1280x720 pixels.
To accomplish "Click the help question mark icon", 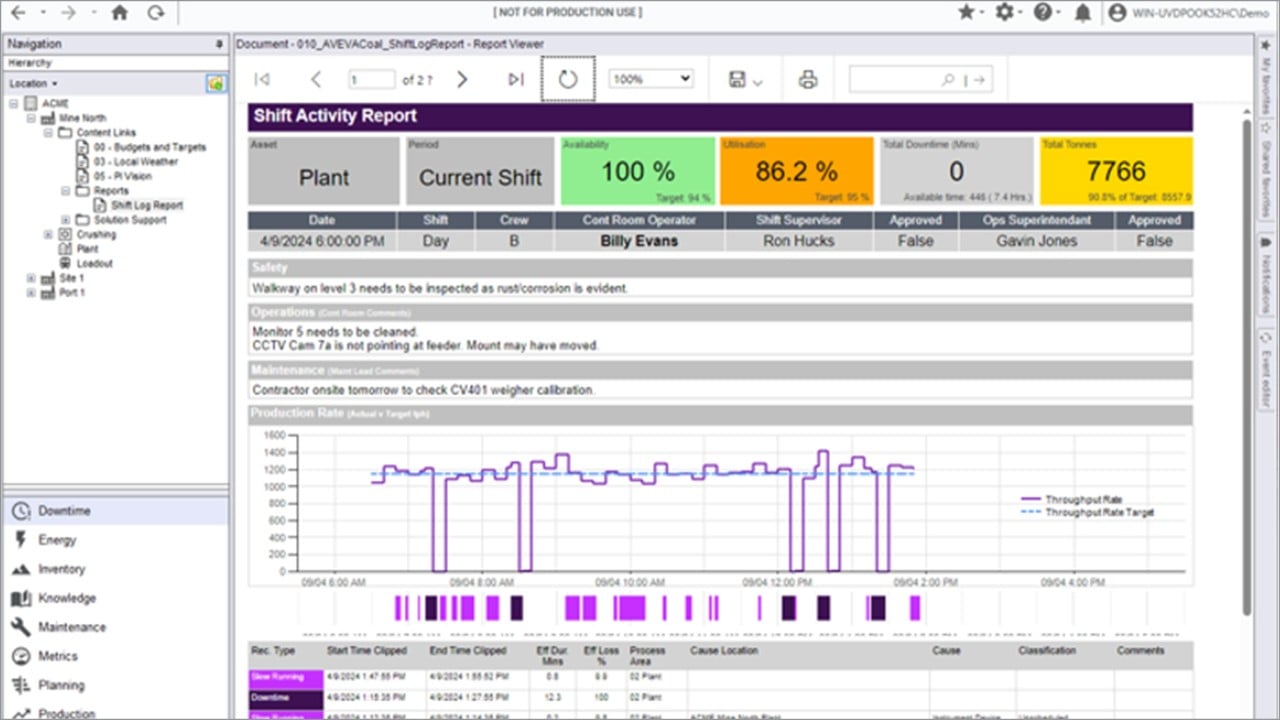I will coord(1042,13).
